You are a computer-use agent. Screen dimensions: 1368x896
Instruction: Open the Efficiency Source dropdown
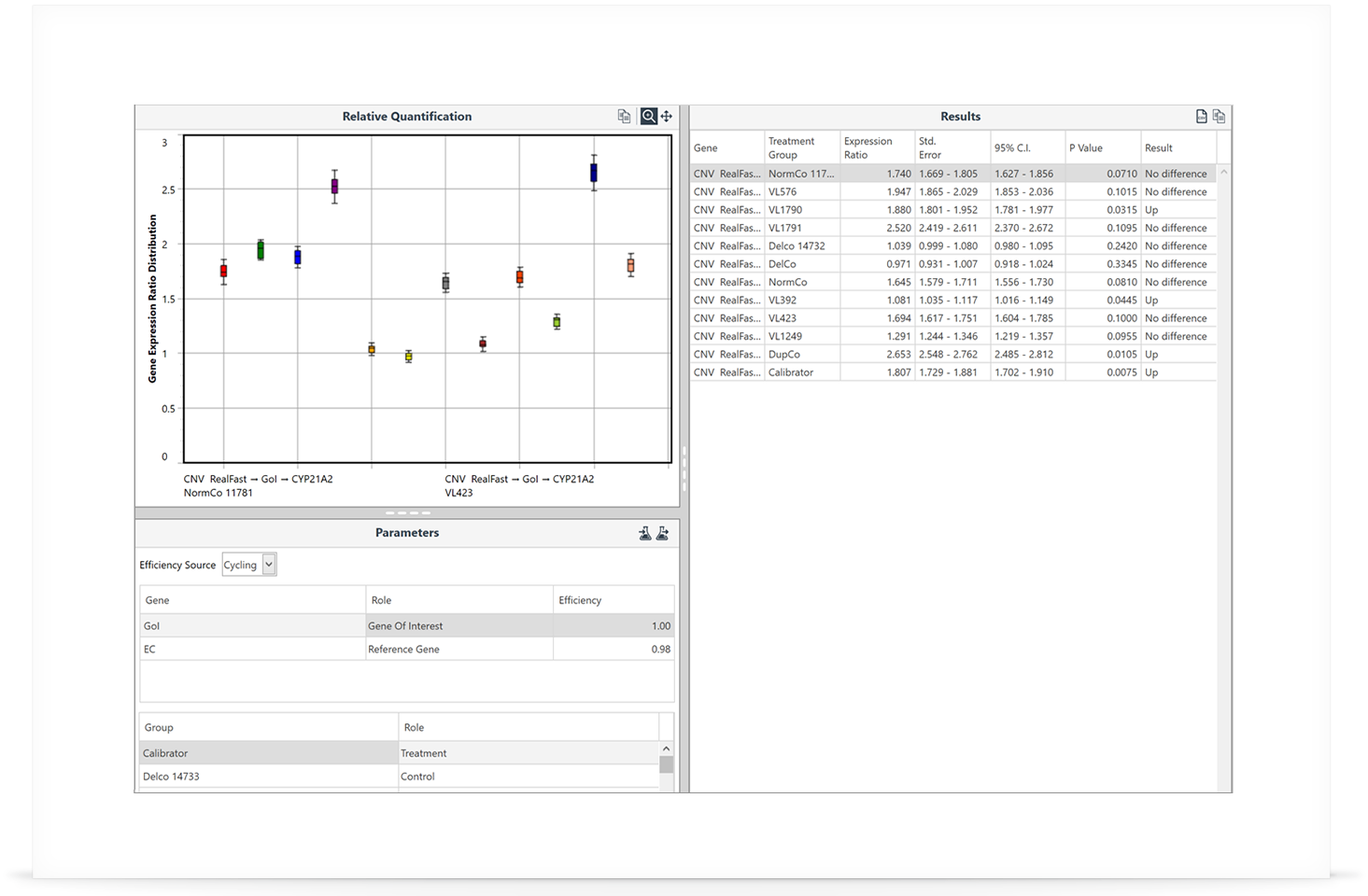tap(269, 565)
